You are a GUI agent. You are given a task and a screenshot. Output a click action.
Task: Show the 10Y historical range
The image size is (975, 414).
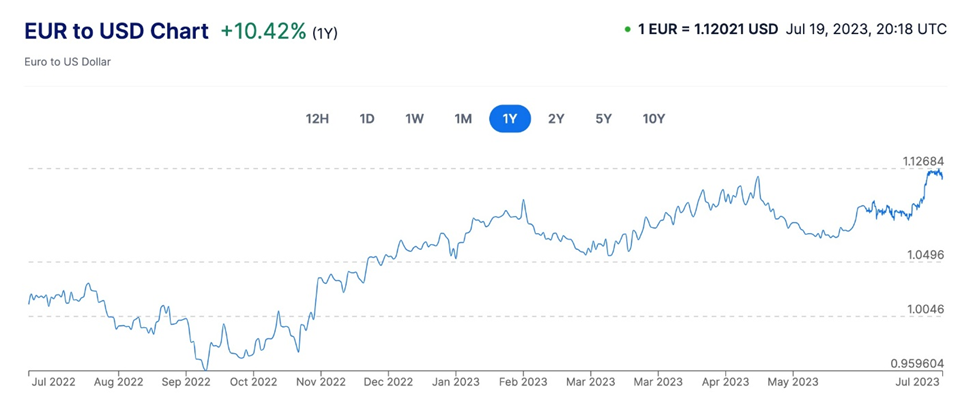pos(654,119)
